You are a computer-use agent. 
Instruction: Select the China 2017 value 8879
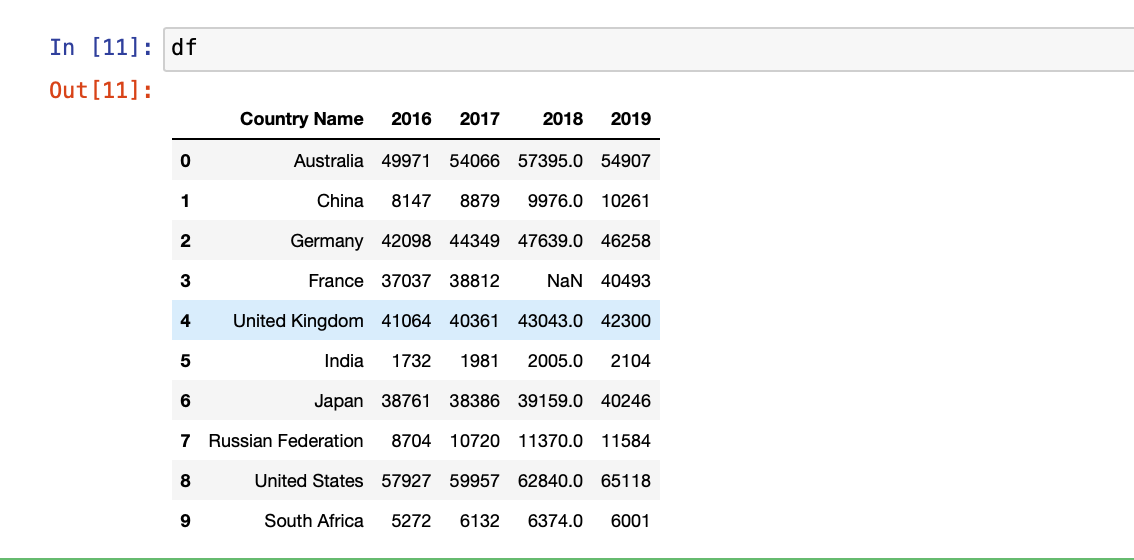point(479,200)
